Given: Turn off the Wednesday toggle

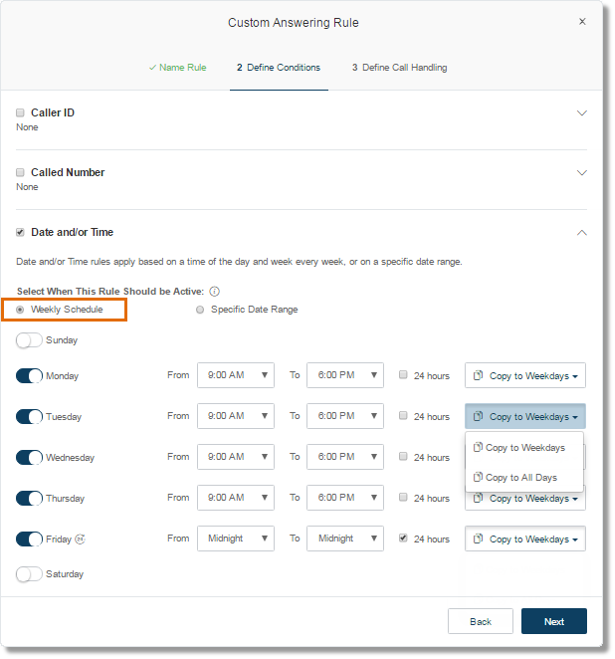Looking at the screenshot, I should tap(29, 457).
